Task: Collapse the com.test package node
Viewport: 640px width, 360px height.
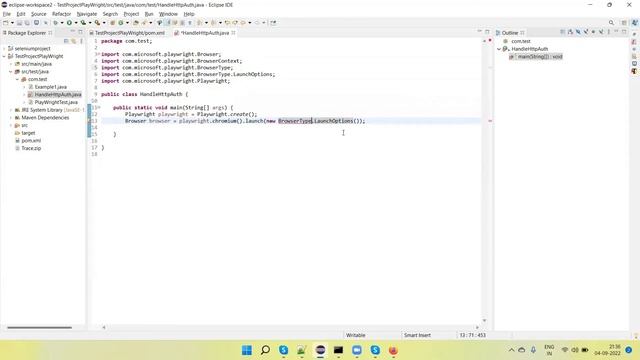Action: pos(18,79)
